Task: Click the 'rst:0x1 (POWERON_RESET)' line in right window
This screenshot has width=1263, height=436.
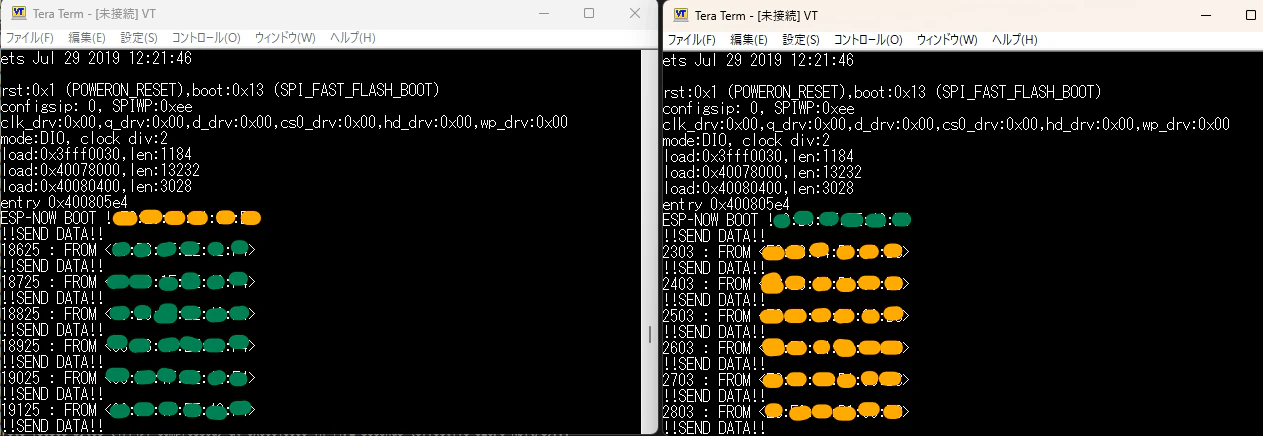Action: pyautogui.click(x=883, y=93)
